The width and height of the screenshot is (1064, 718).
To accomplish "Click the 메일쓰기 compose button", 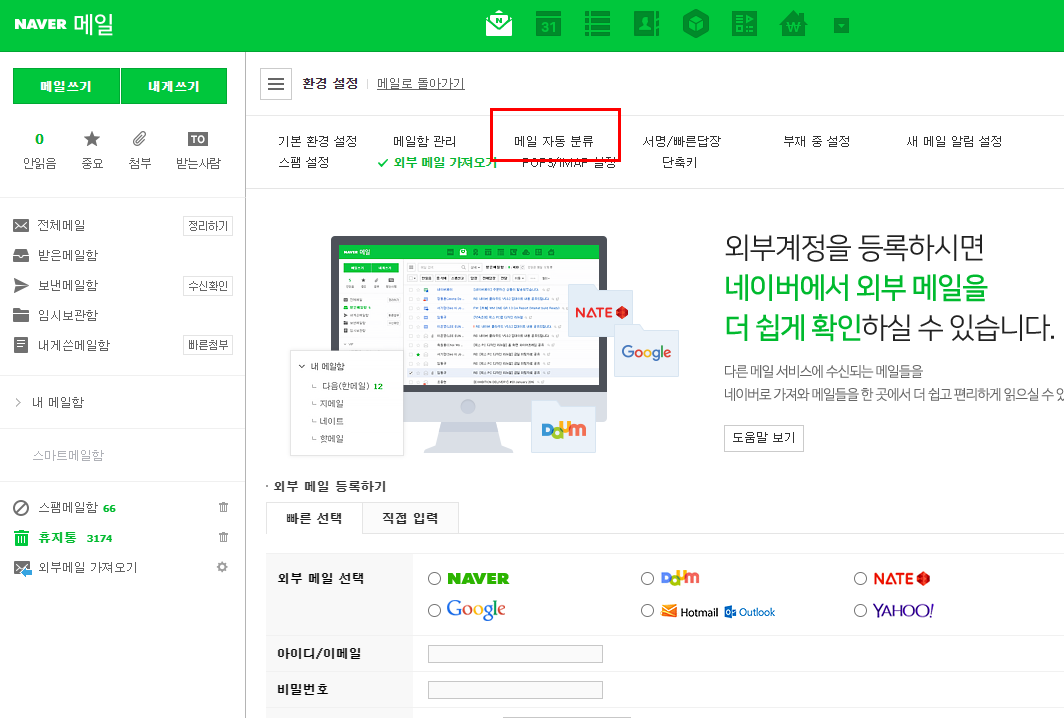I will pos(66,86).
